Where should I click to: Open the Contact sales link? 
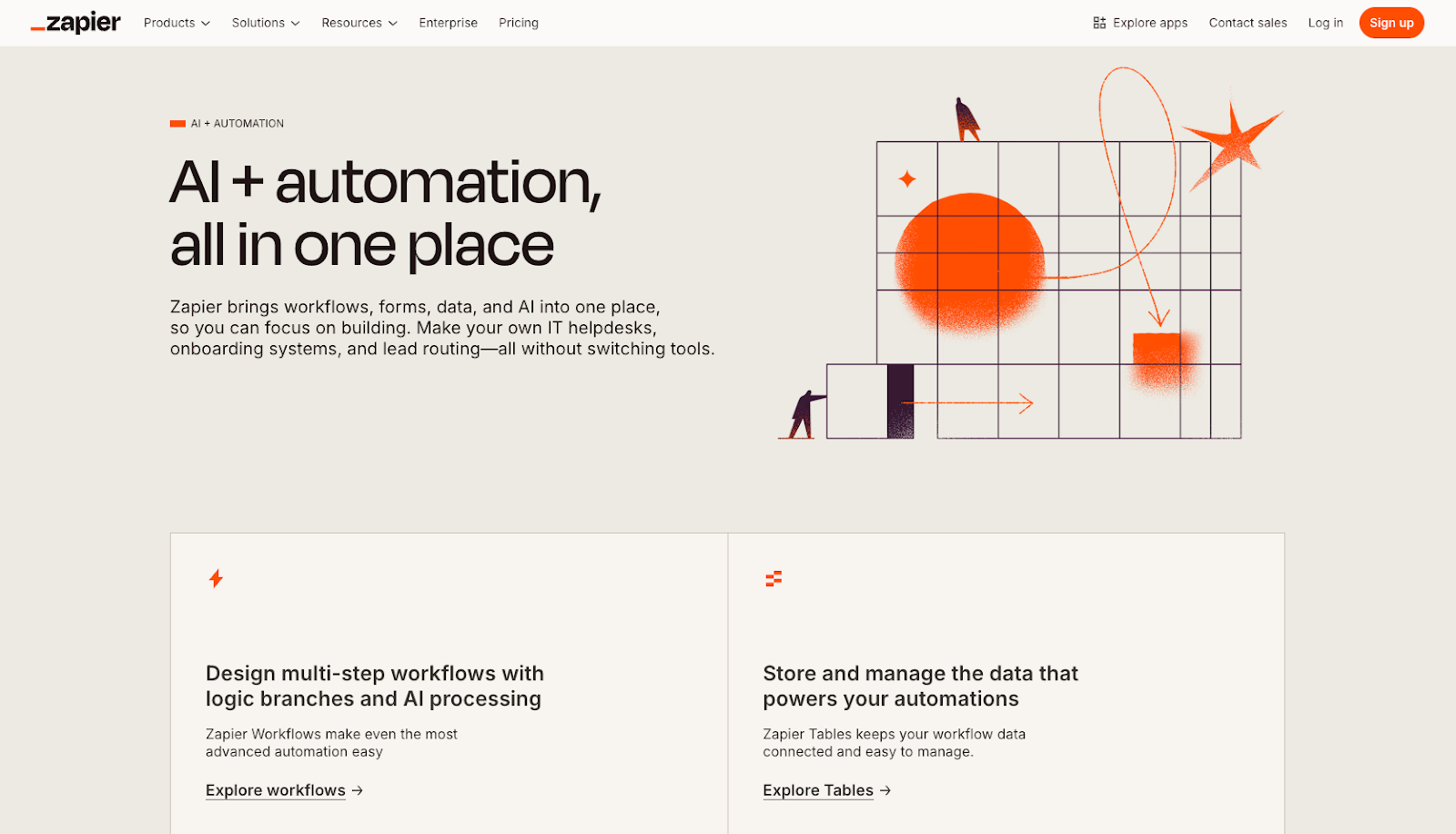click(x=1247, y=23)
